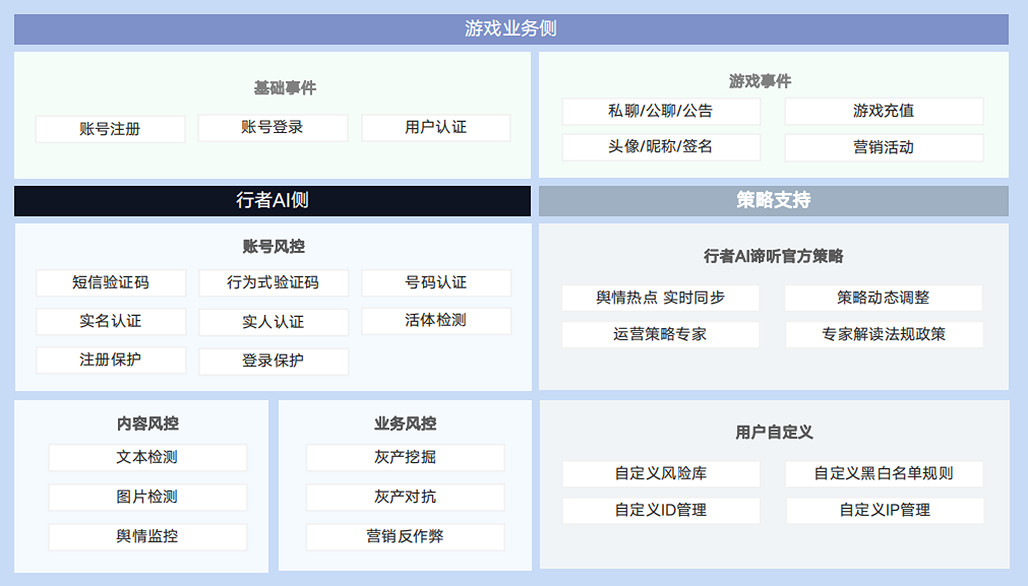The width and height of the screenshot is (1028, 586).
Task: Click the 专家解读法规政策 item
Action: (x=883, y=334)
